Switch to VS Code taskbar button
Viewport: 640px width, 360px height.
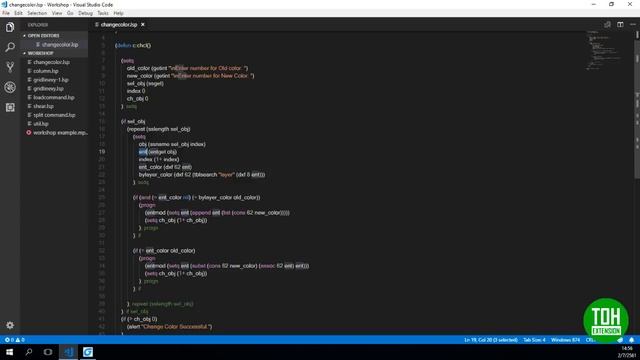pos(68,352)
